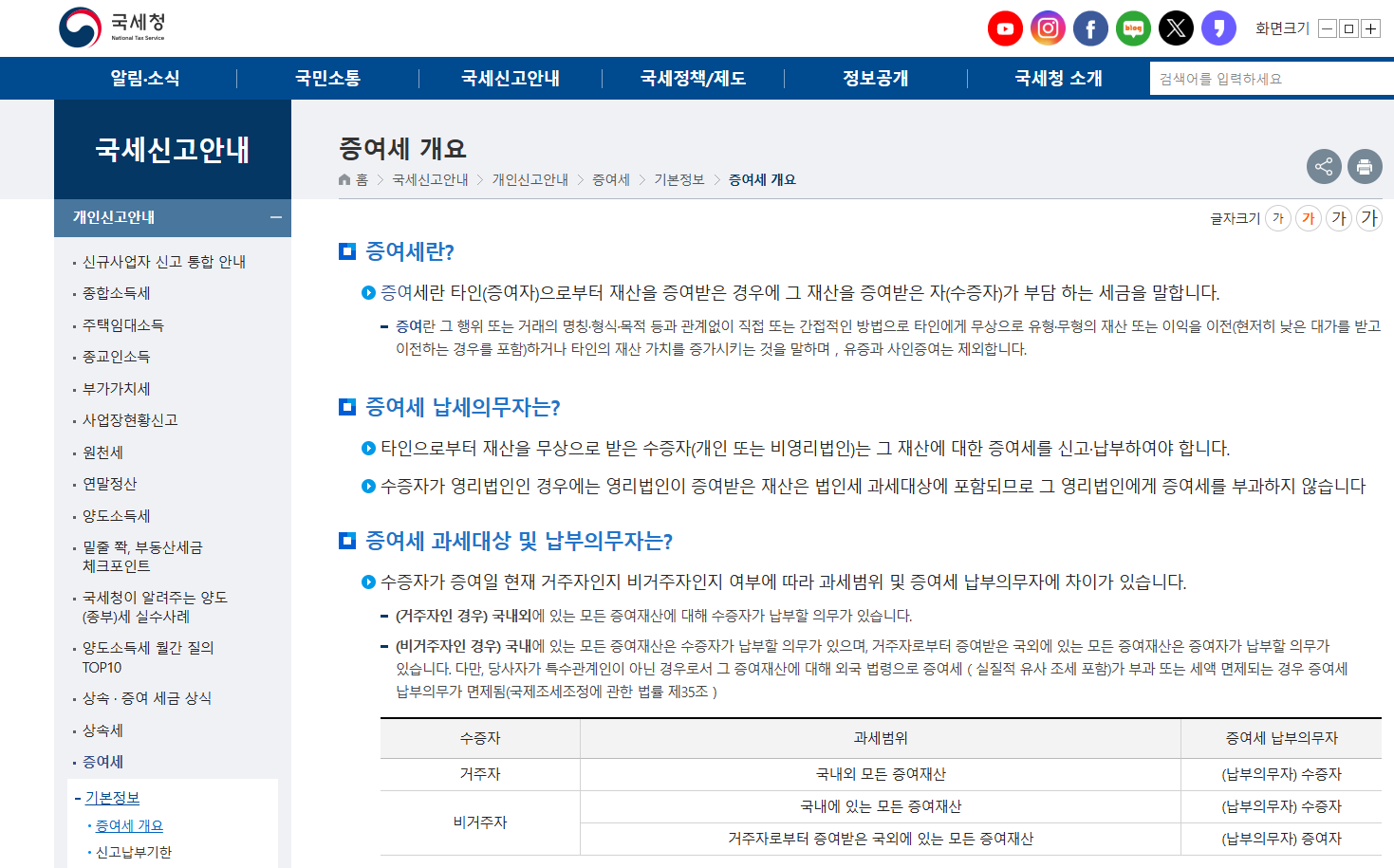Open 신규사업자 신고 통합 안내 in sidebar

point(164,262)
